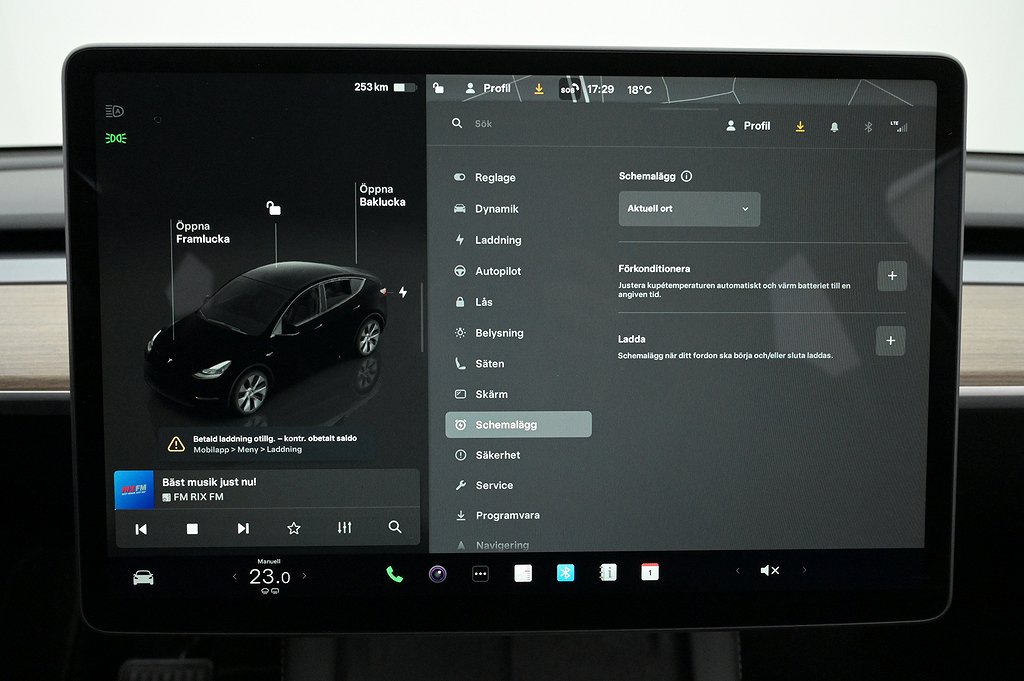The height and width of the screenshot is (681, 1024).
Task: Click the Sök search field
Action: coord(580,124)
